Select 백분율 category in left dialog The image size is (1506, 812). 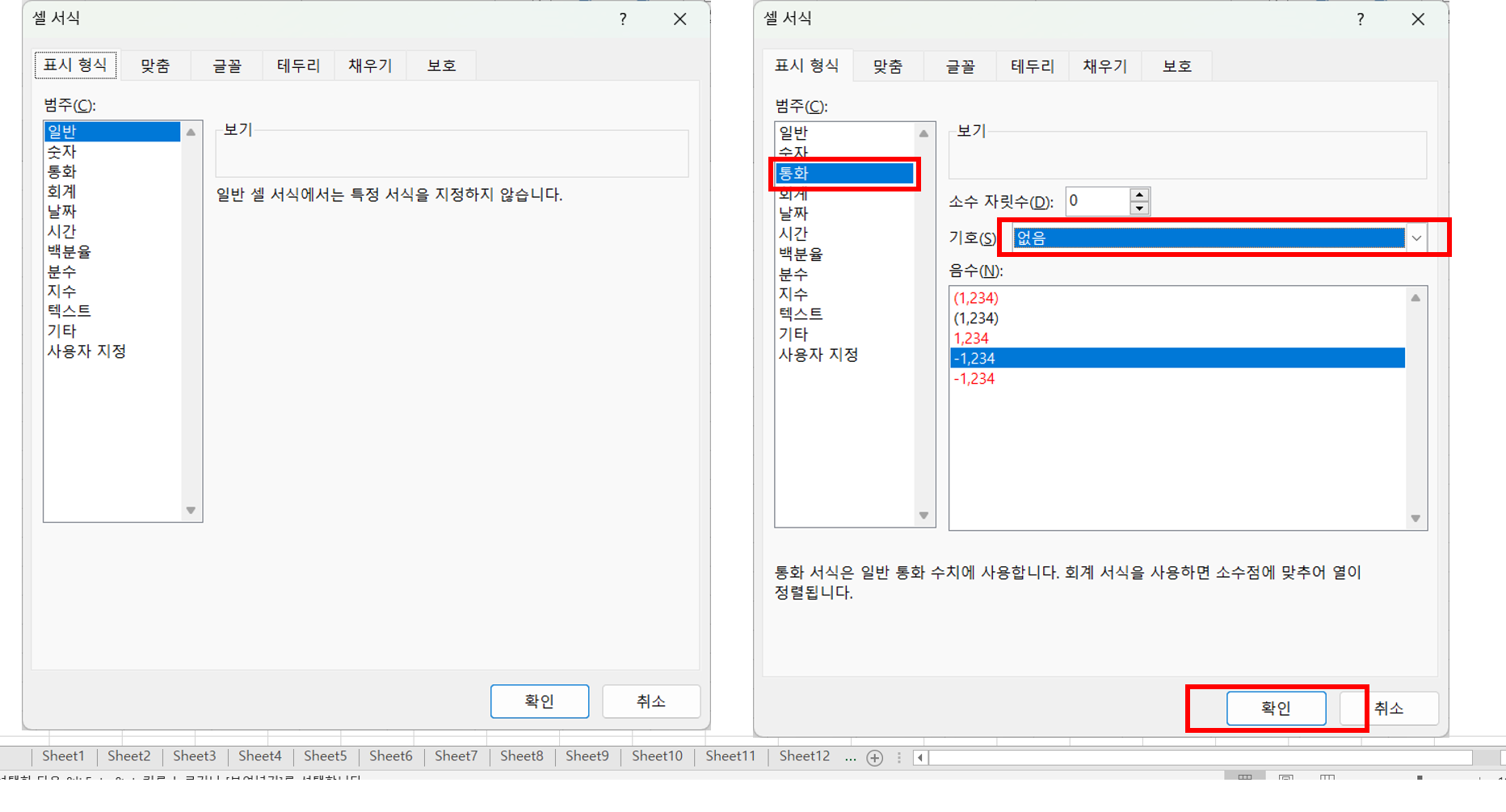(x=112, y=251)
